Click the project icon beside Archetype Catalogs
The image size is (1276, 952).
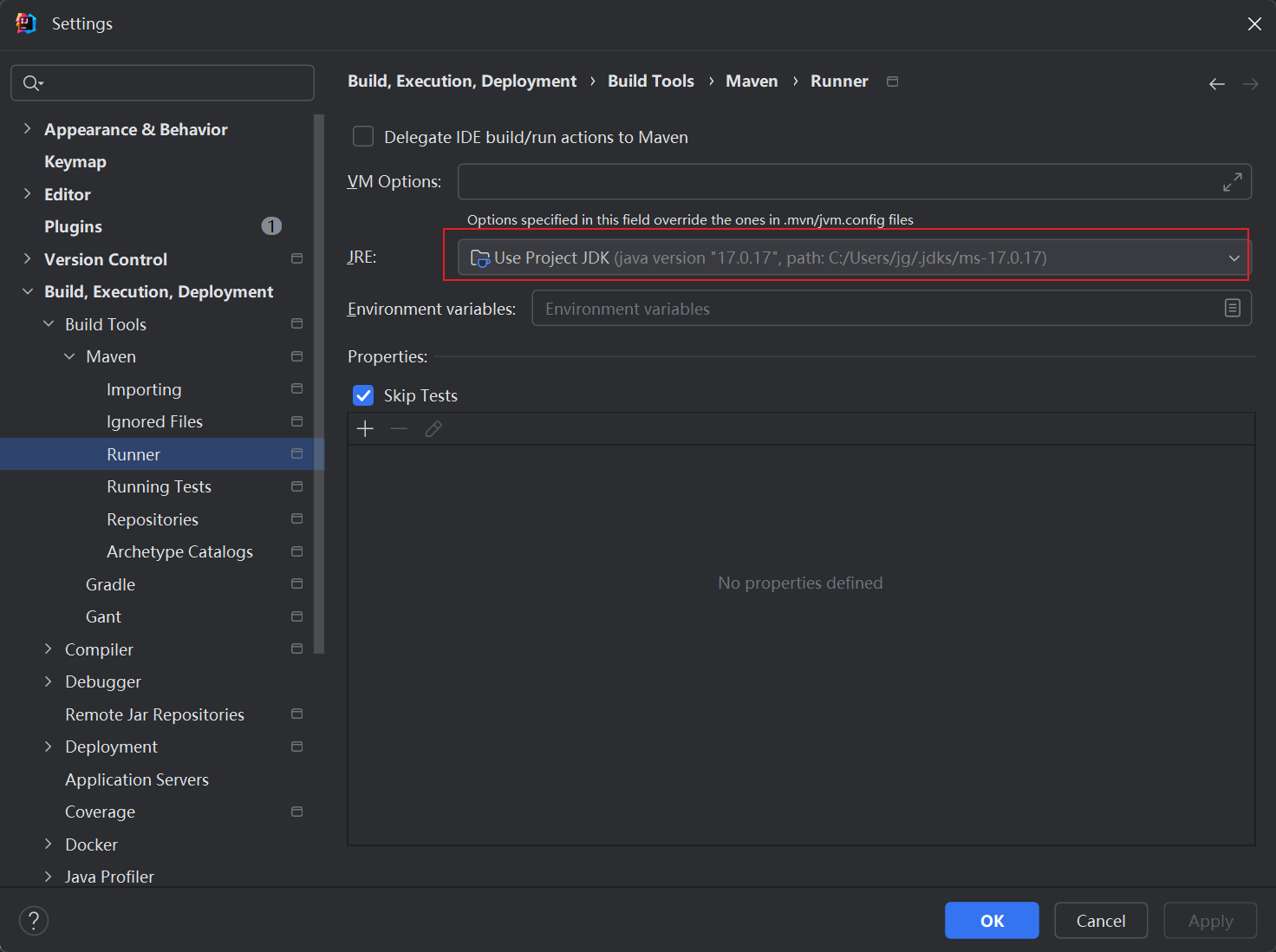point(296,551)
